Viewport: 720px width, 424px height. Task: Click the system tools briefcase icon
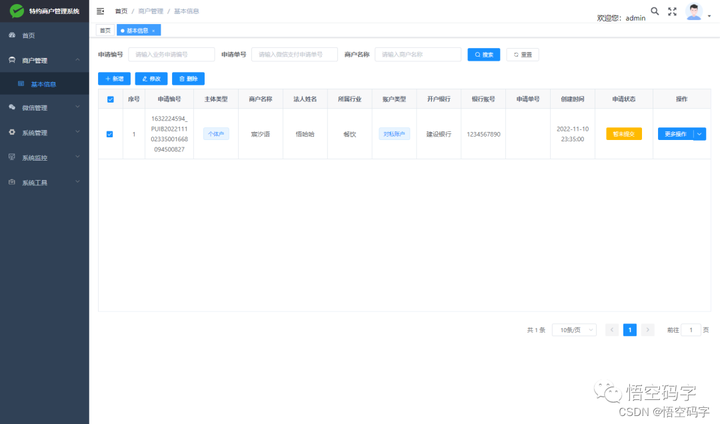click(12, 182)
